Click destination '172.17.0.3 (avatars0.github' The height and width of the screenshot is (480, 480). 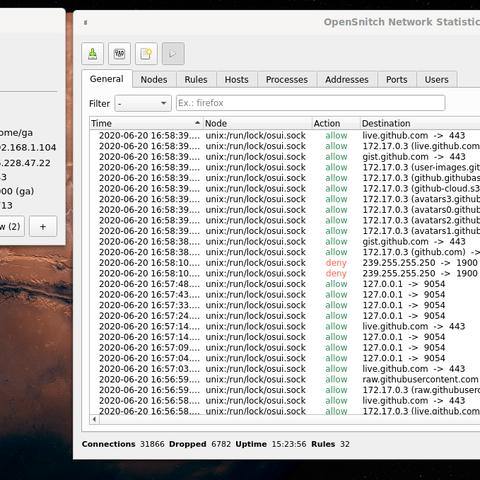(421, 210)
